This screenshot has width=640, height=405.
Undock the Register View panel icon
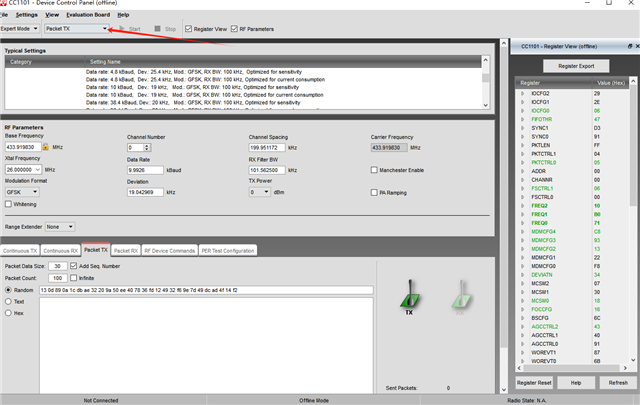pyautogui.click(x=630, y=46)
